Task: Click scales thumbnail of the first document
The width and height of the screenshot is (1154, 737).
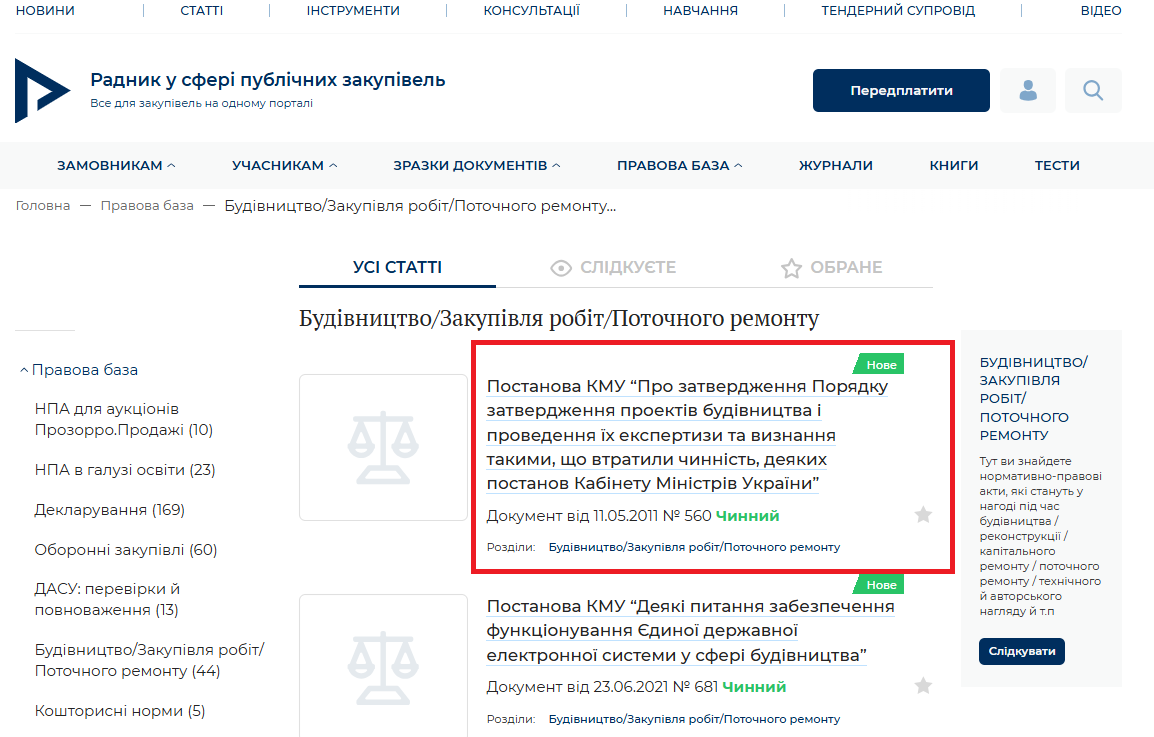Action: [x=383, y=447]
